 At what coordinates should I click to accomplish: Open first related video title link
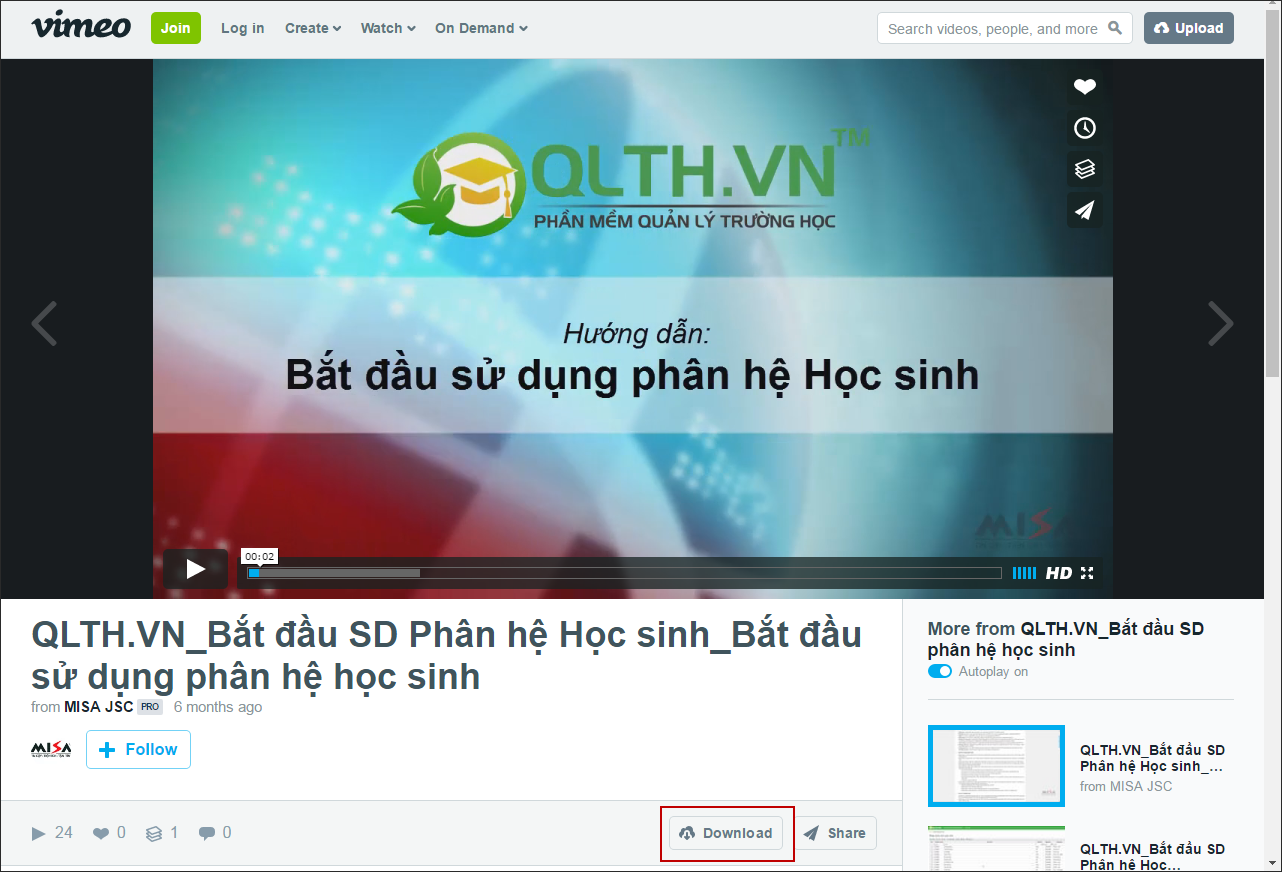[1153, 758]
